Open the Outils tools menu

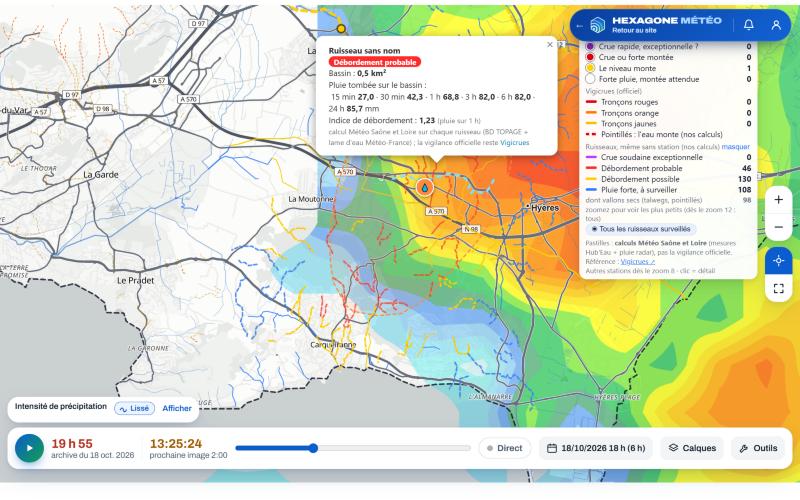[758, 448]
